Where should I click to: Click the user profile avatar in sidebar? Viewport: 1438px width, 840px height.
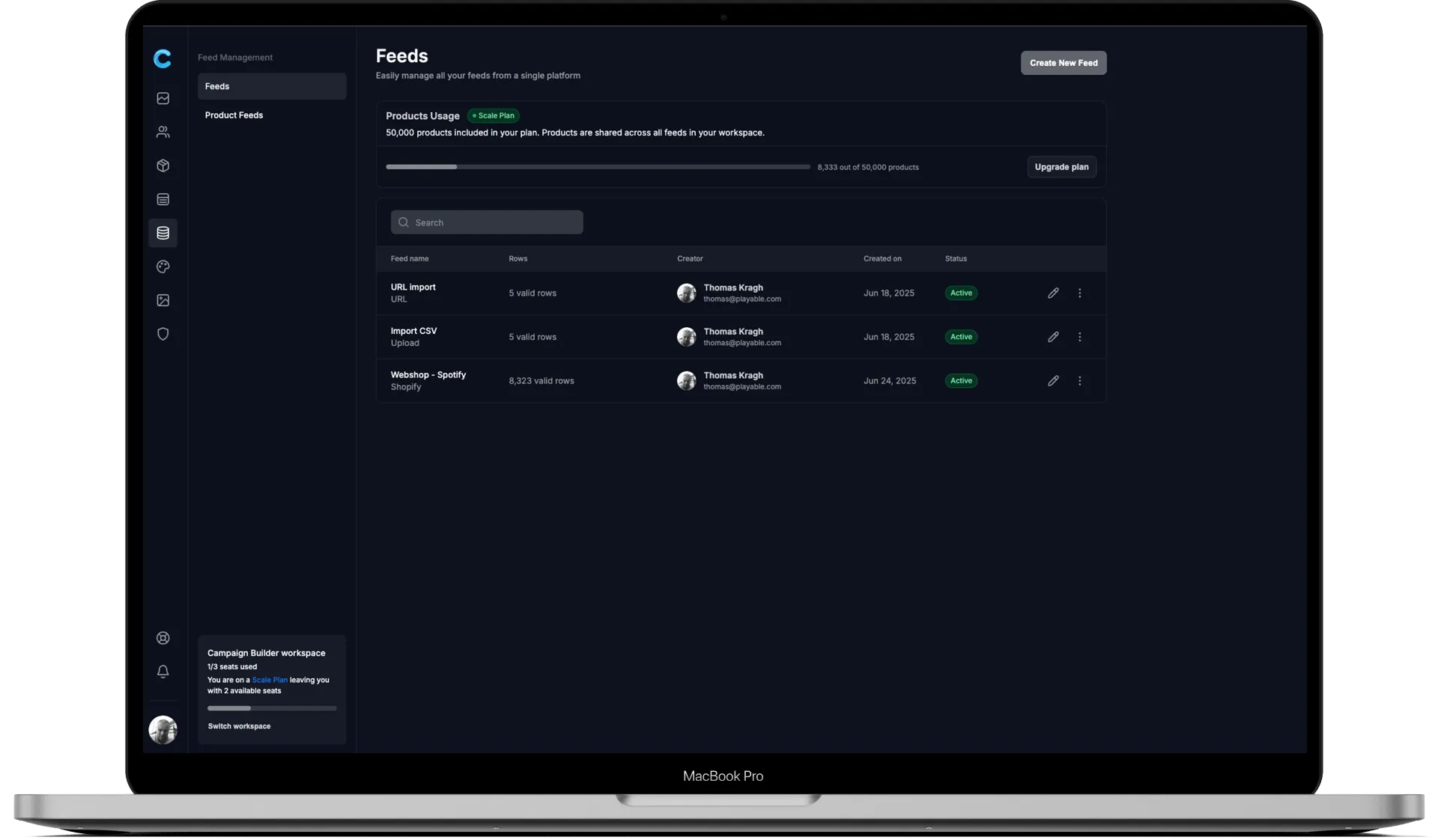click(163, 729)
